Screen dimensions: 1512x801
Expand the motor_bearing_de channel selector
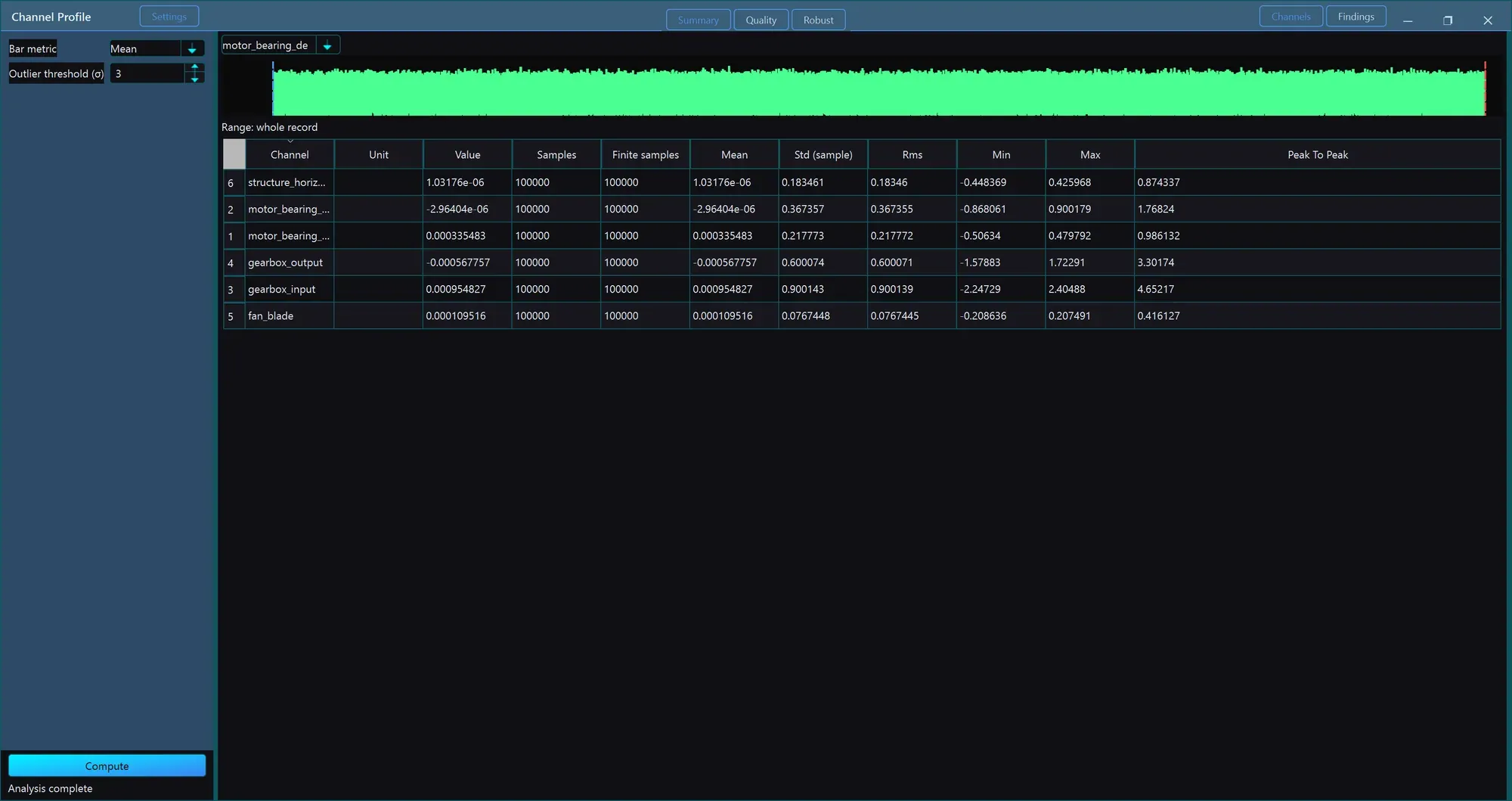point(327,45)
